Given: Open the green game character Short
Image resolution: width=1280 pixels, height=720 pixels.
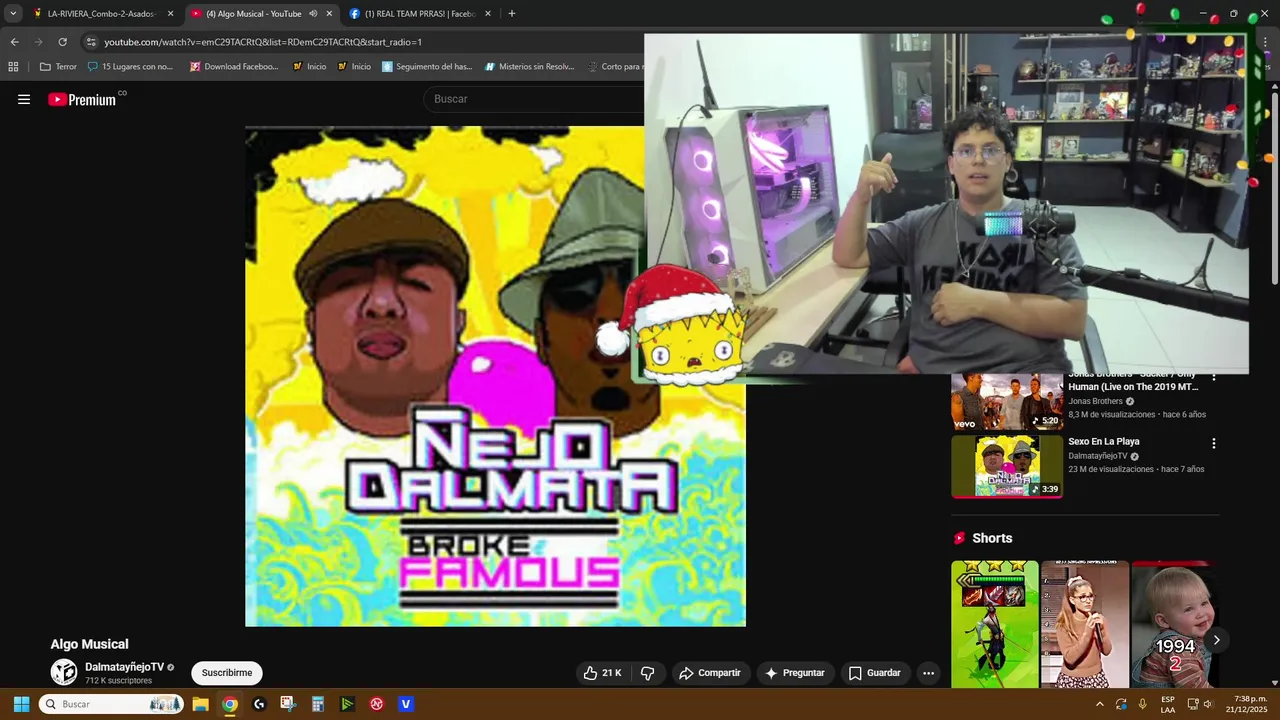Looking at the screenshot, I should click(x=994, y=624).
